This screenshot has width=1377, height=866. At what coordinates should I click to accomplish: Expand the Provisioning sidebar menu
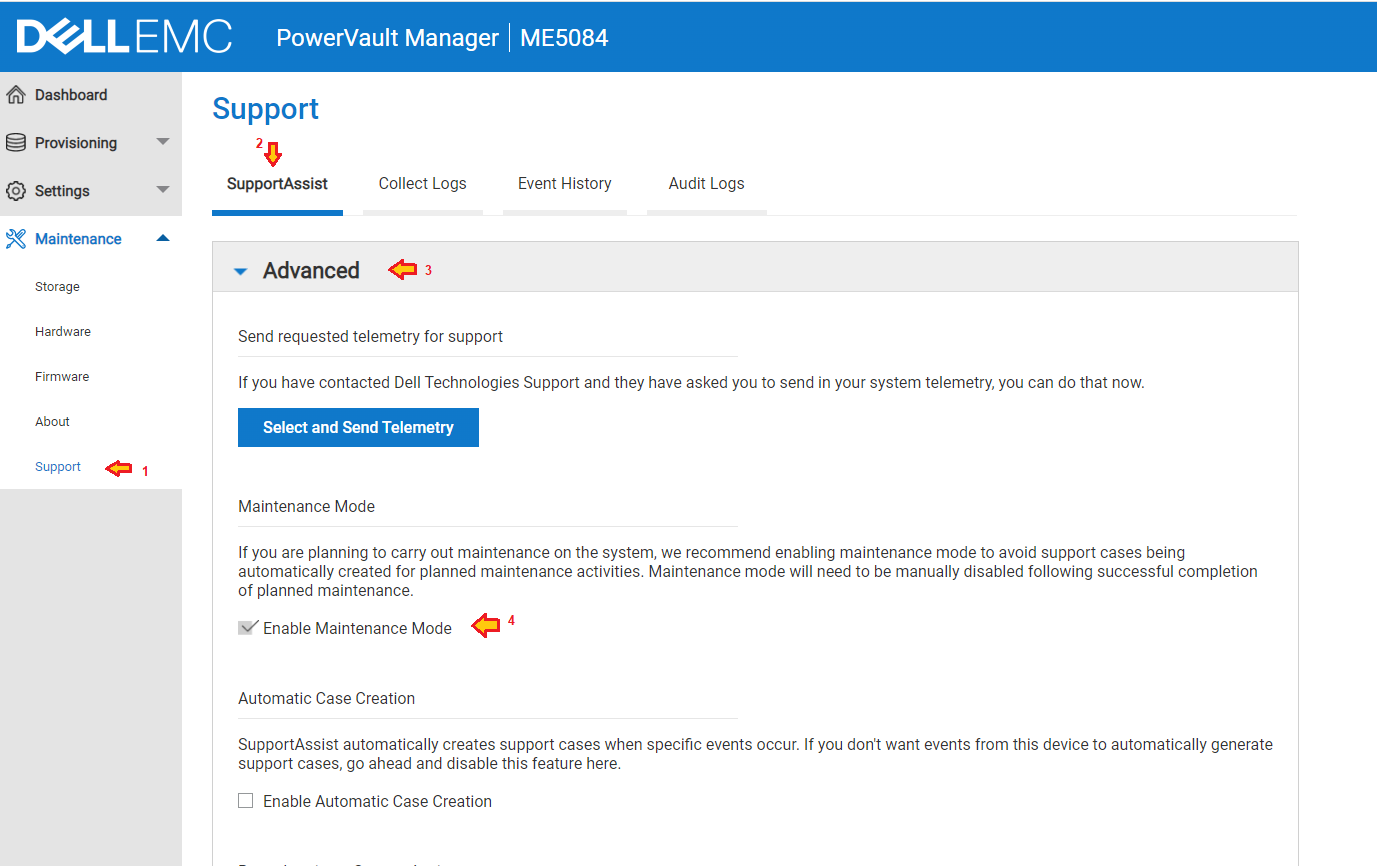162,142
